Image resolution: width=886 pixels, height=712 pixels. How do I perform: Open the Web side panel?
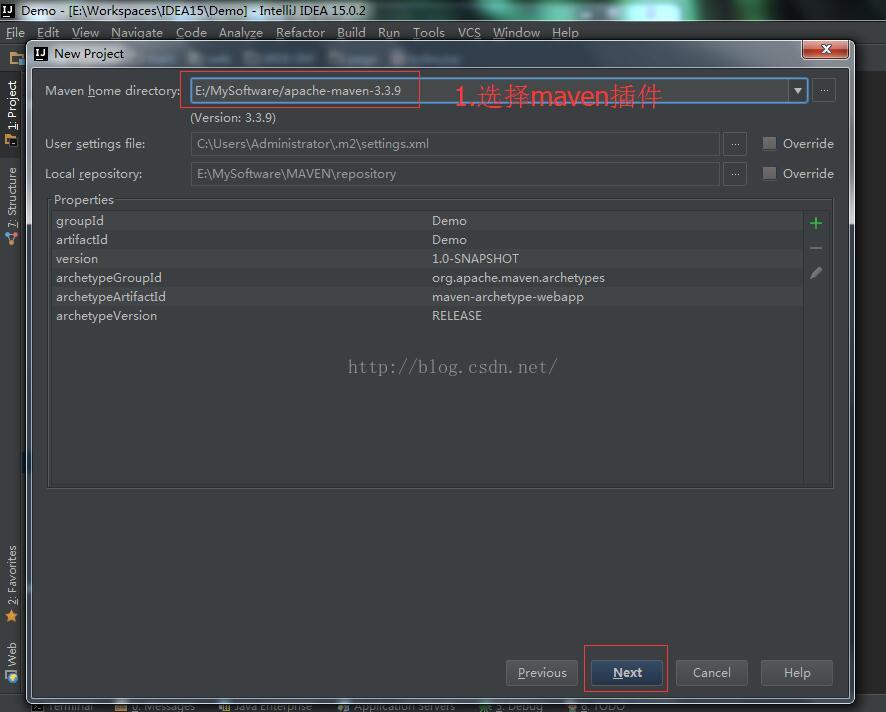(11, 662)
